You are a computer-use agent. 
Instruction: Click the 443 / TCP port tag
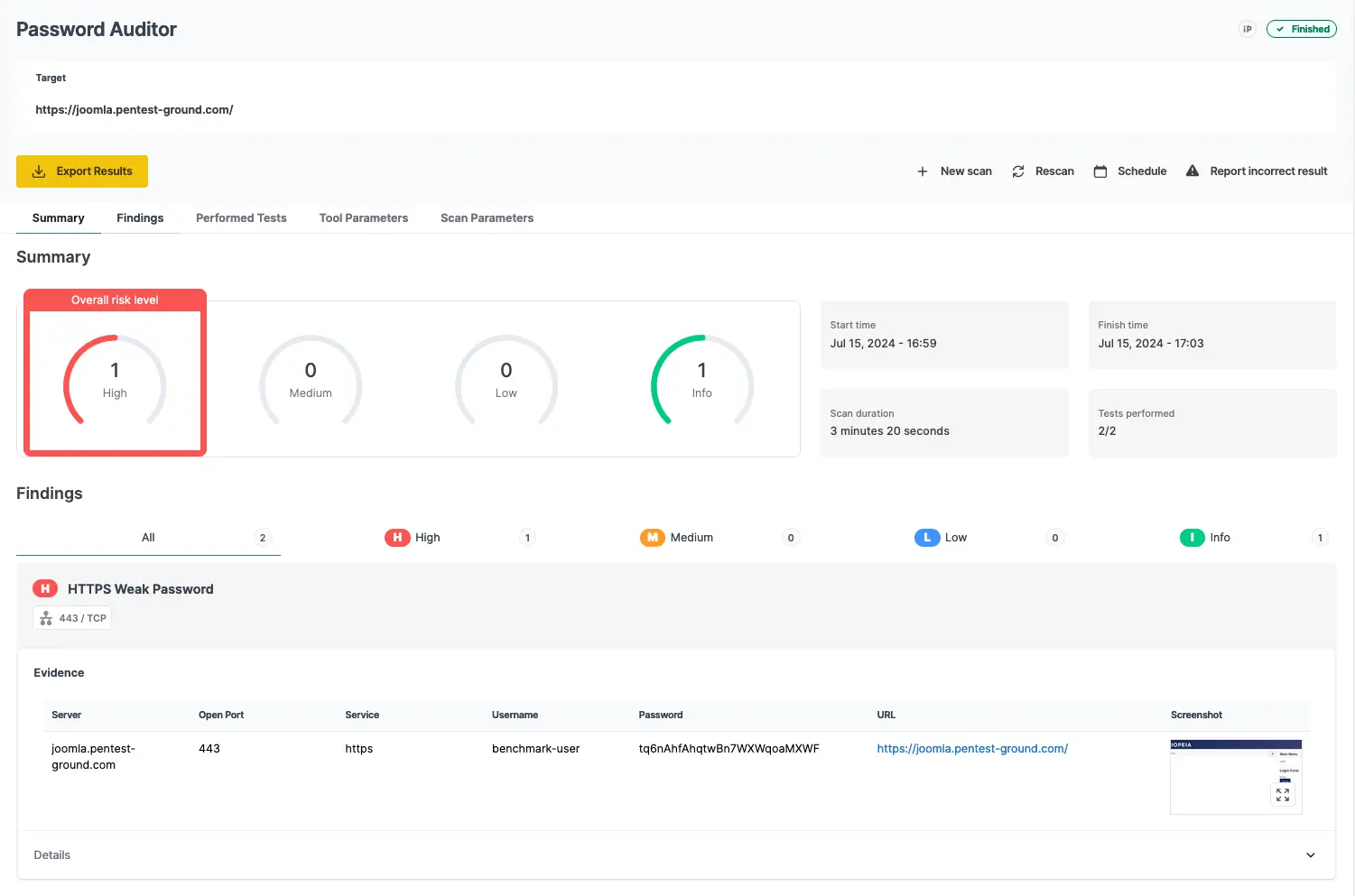coord(72,618)
